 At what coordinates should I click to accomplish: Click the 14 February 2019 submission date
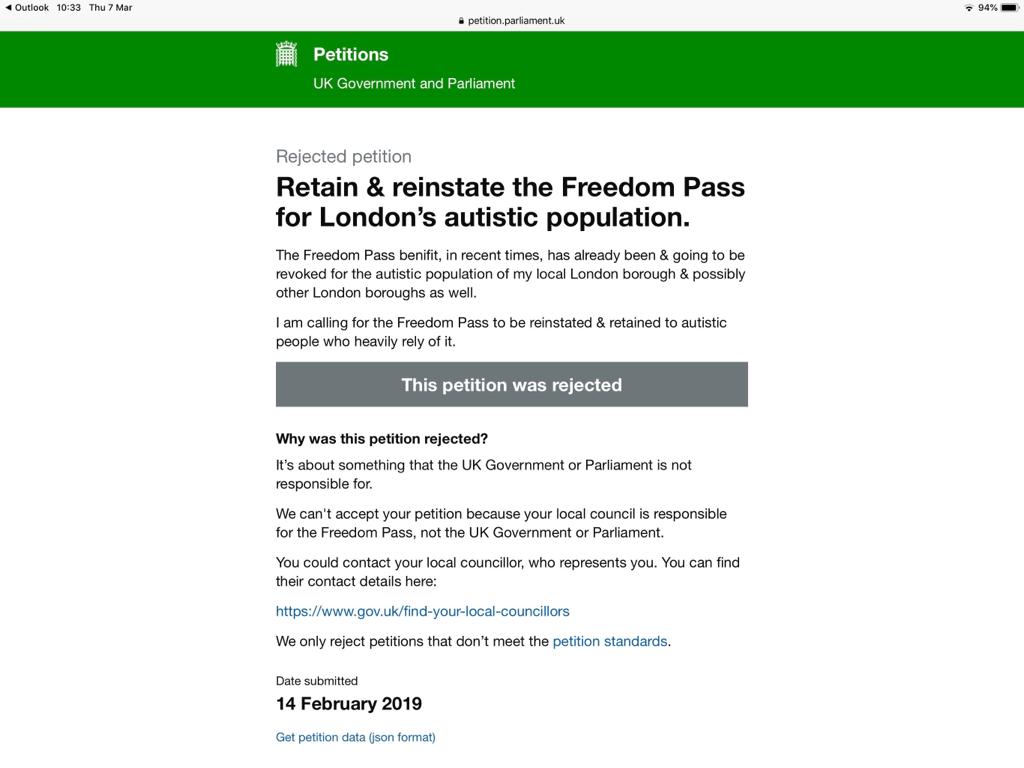point(349,704)
